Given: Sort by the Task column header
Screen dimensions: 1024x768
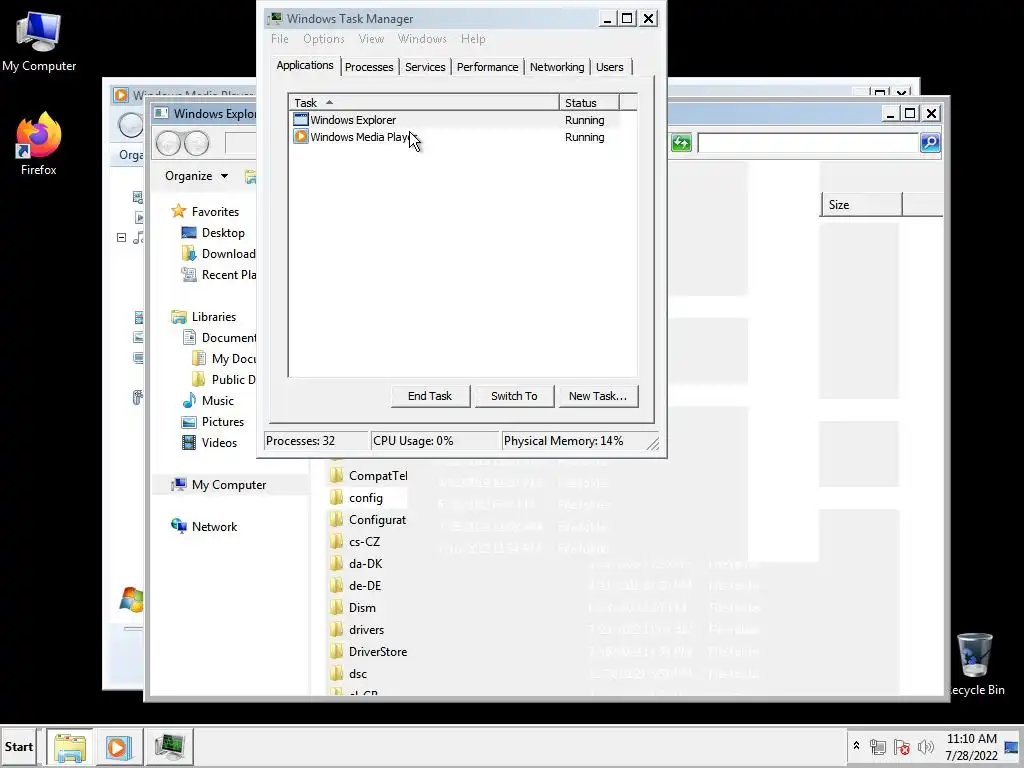Looking at the screenshot, I should [424, 103].
